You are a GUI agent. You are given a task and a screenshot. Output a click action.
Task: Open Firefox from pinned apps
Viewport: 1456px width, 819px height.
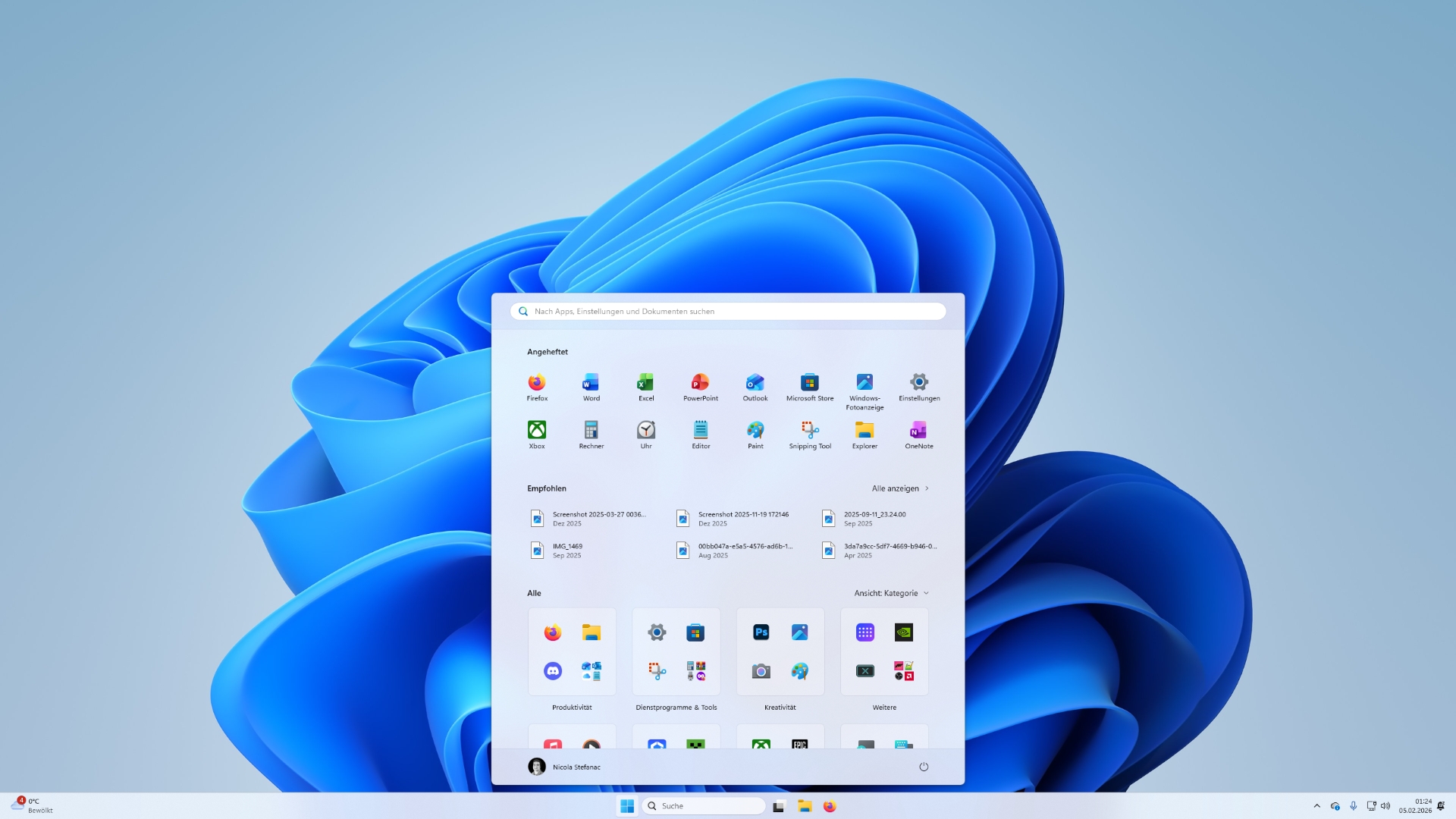[x=537, y=386]
